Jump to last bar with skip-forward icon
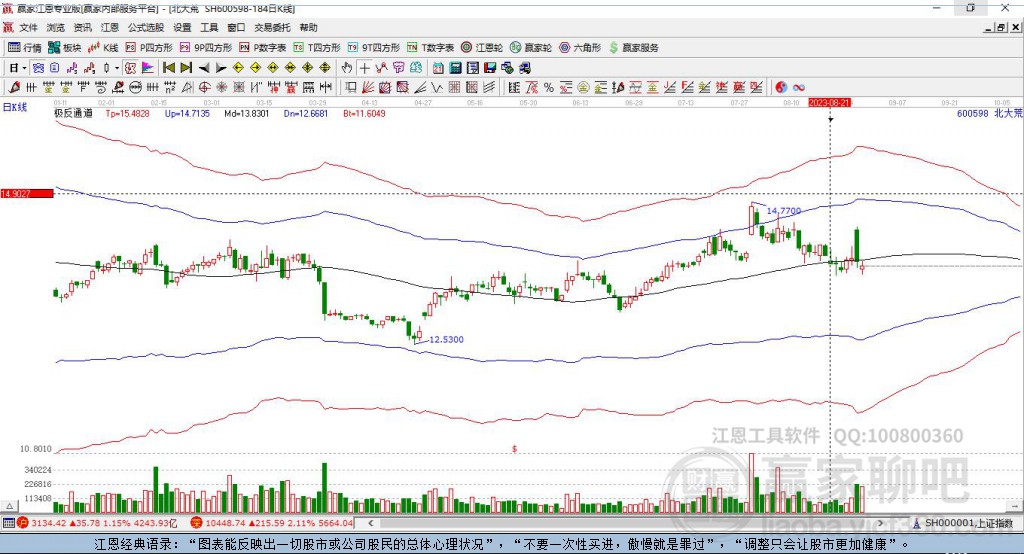The width and height of the screenshot is (1024, 554). tap(186, 68)
